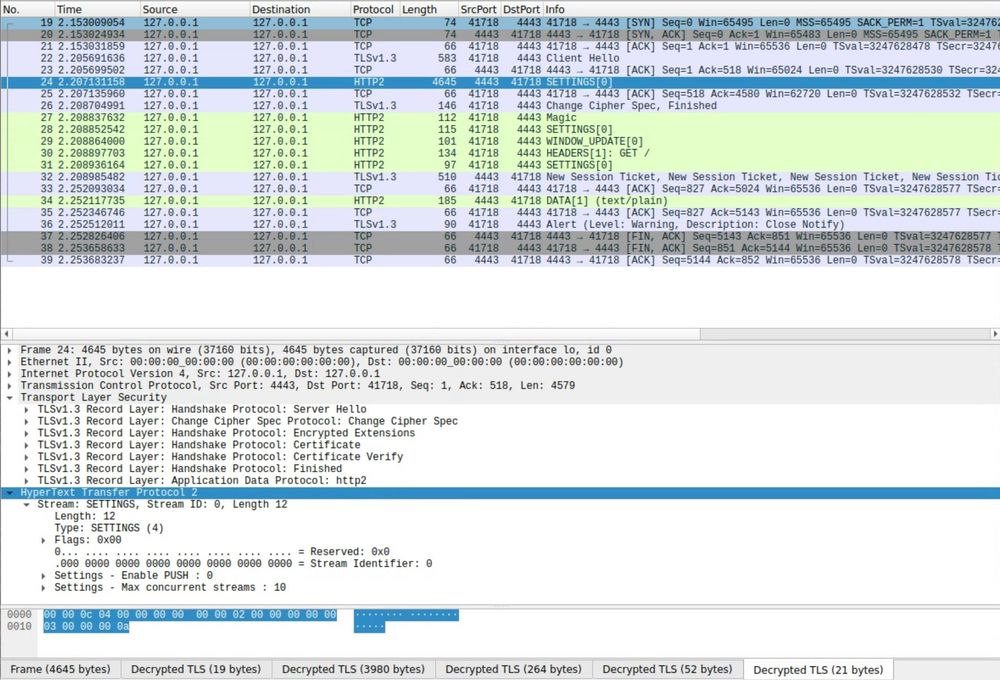Click hex offset 0010 row bytes
Screen dimensions: 1000x680
pos(86,627)
